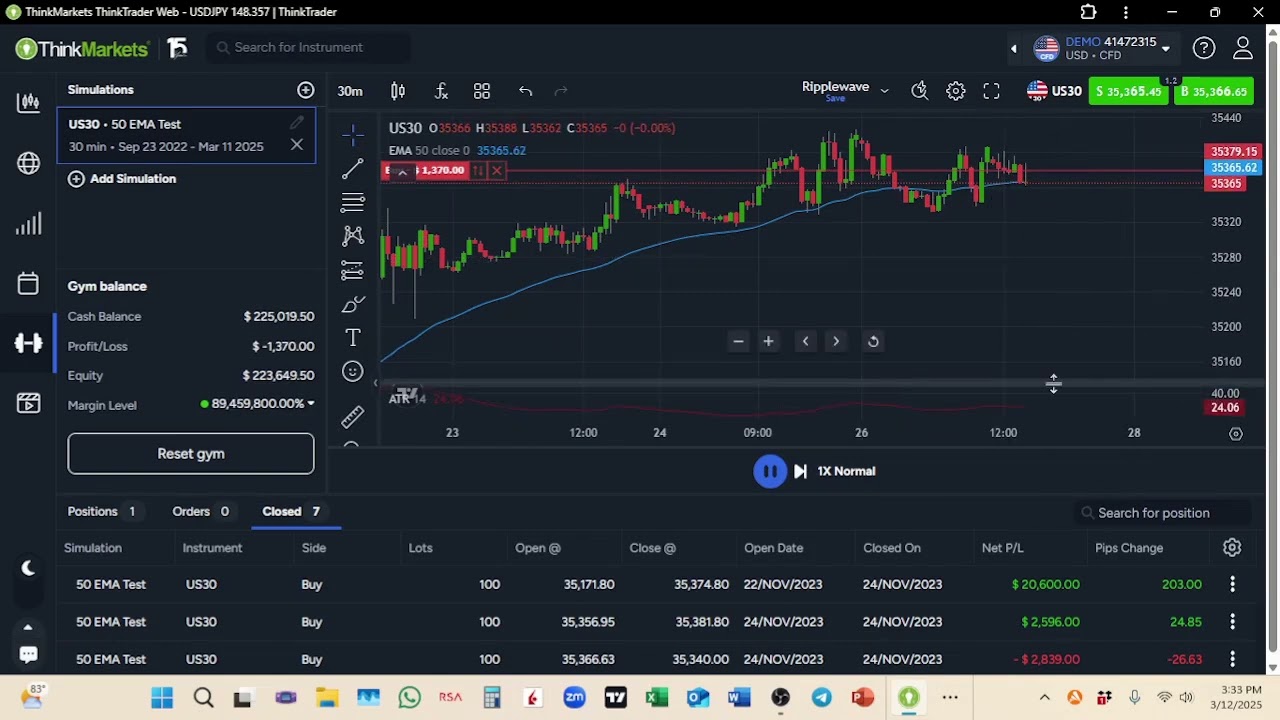Click the Sell 35,365.45 button
Screen dimensions: 1280x720
[1129, 92]
